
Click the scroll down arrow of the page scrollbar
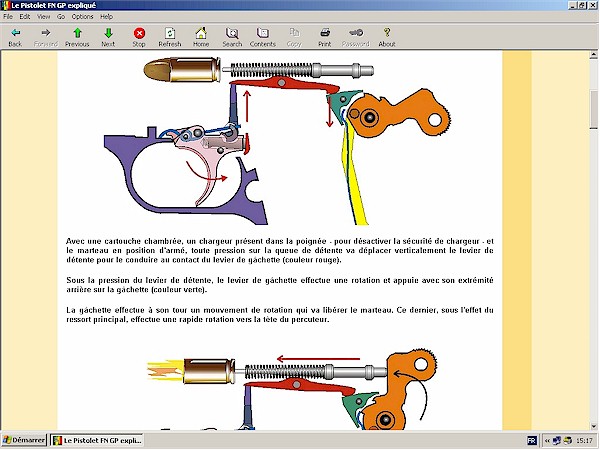(x=593, y=424)
